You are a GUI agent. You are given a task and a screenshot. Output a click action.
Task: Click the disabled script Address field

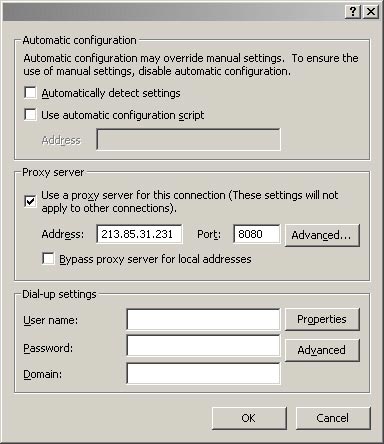(188, 140)
